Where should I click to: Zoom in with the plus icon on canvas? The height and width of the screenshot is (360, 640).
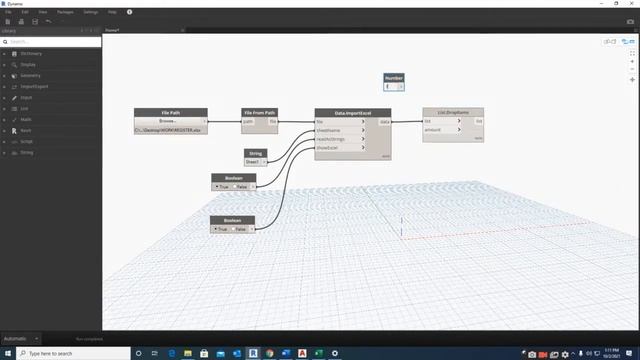pos(632,62)
